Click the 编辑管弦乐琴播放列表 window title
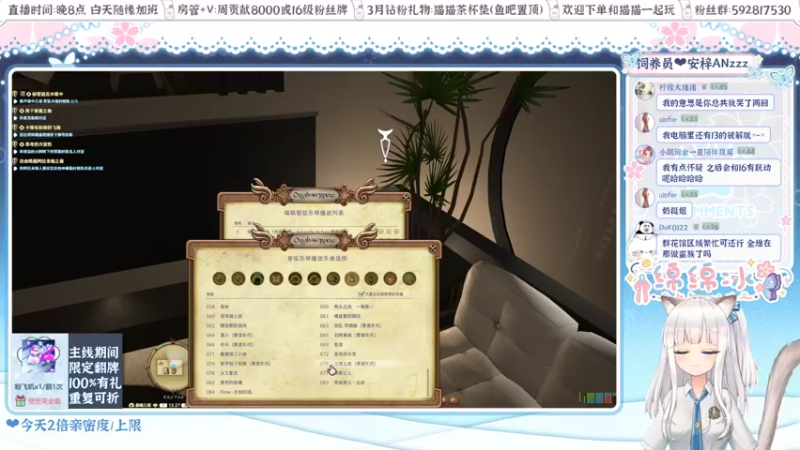The height and width of the screenshot is (450, 800). click(314, 213)
